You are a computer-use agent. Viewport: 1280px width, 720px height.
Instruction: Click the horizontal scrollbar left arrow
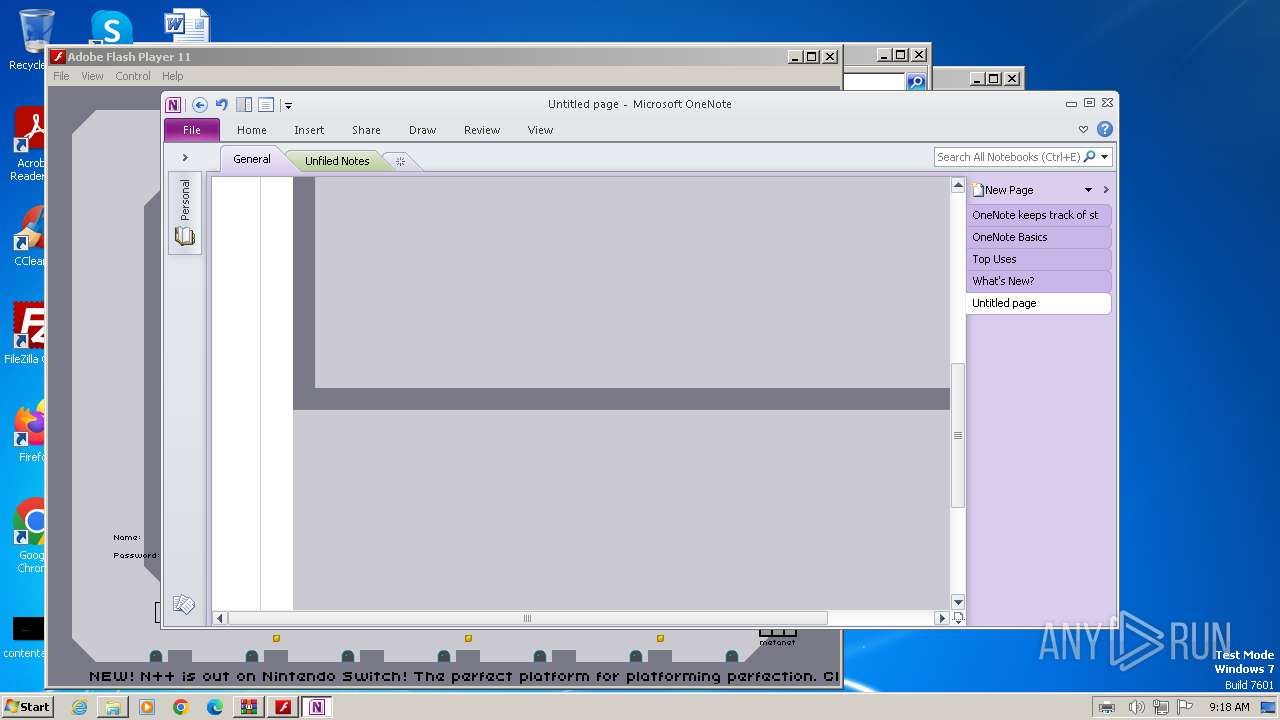point(220,618)
